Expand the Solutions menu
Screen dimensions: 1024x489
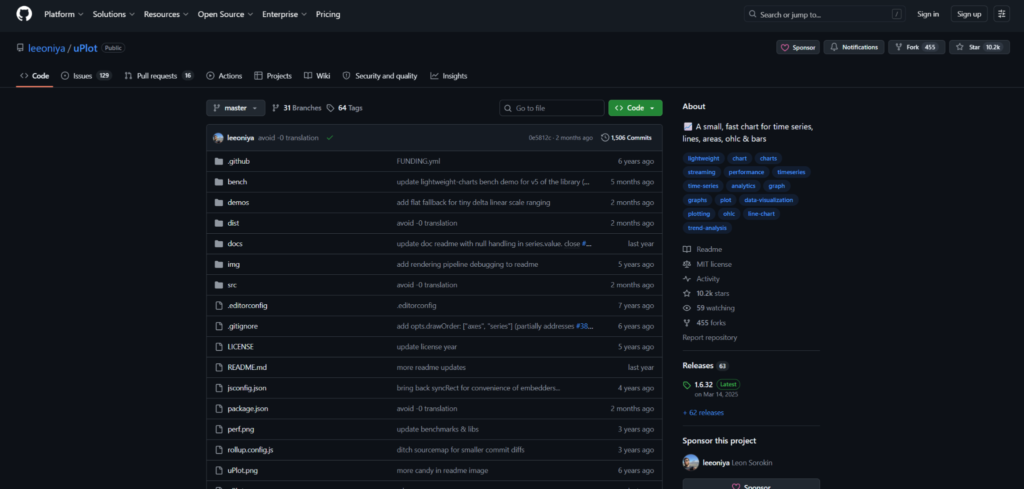click(x=114, y=14)
